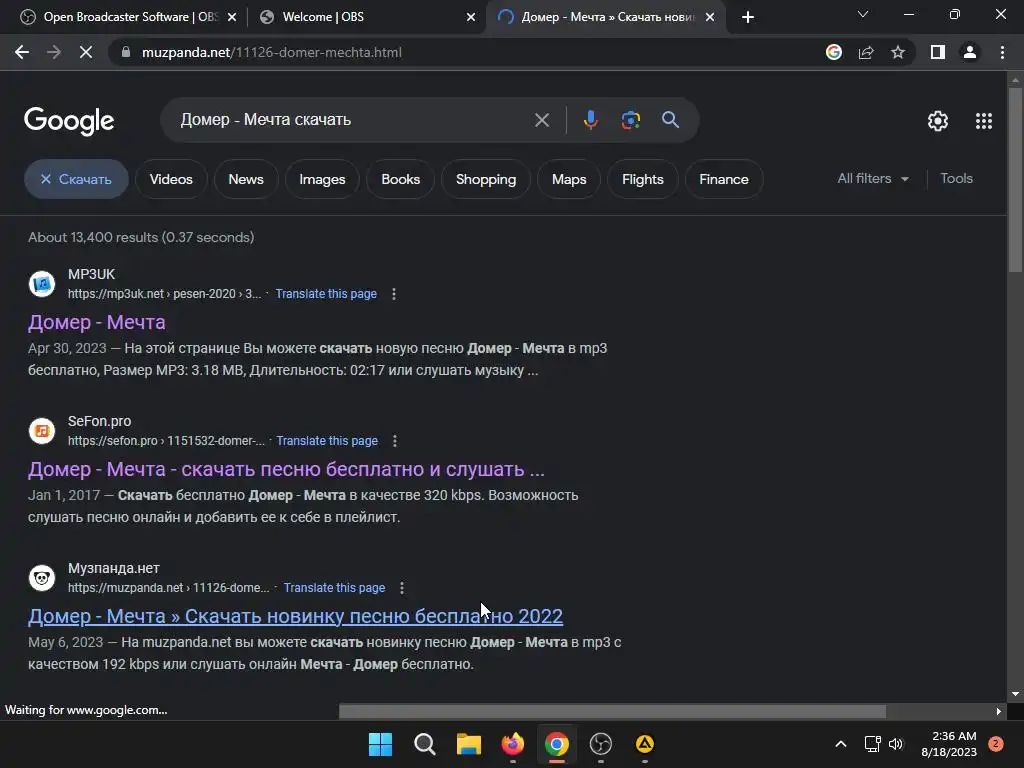Filter results by News
This screenshot has width=1024, height=768.
(x=246, y=179)
